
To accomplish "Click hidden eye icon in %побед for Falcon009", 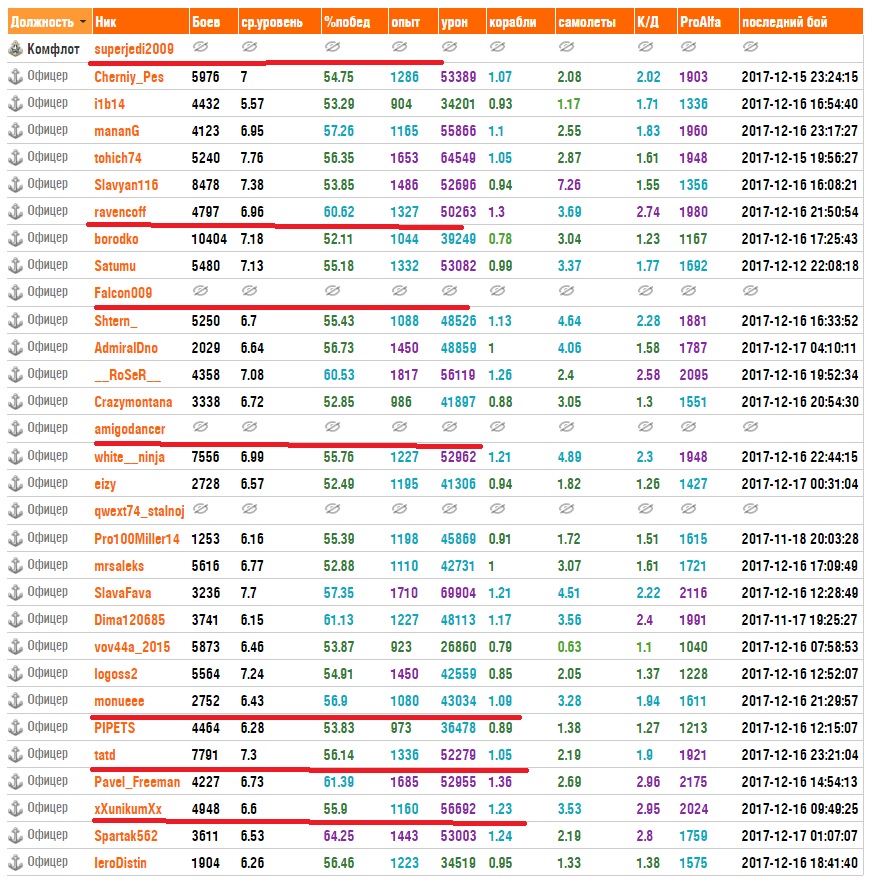I will tap(332, 291).
